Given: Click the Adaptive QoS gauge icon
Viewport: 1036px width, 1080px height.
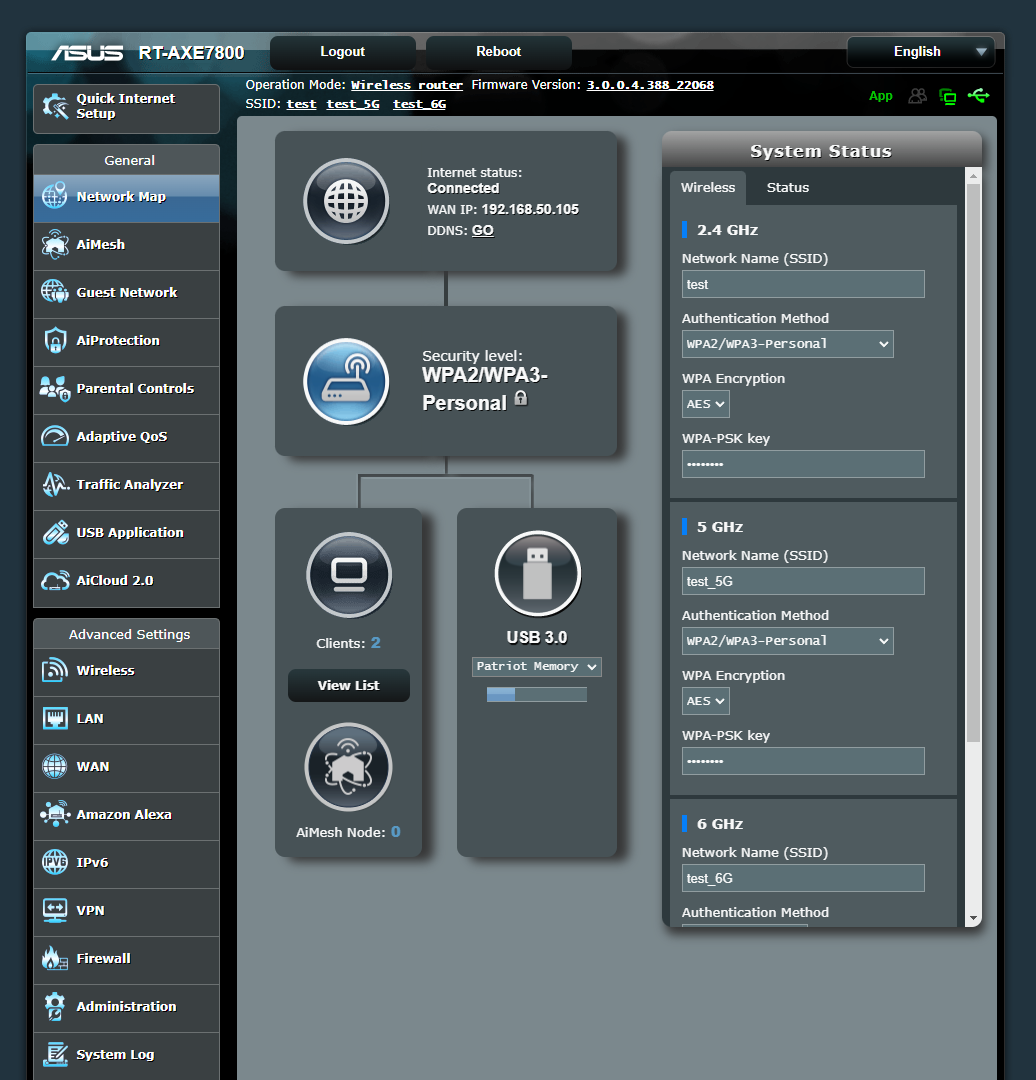Looking at the screenshot, I should 55,437.
